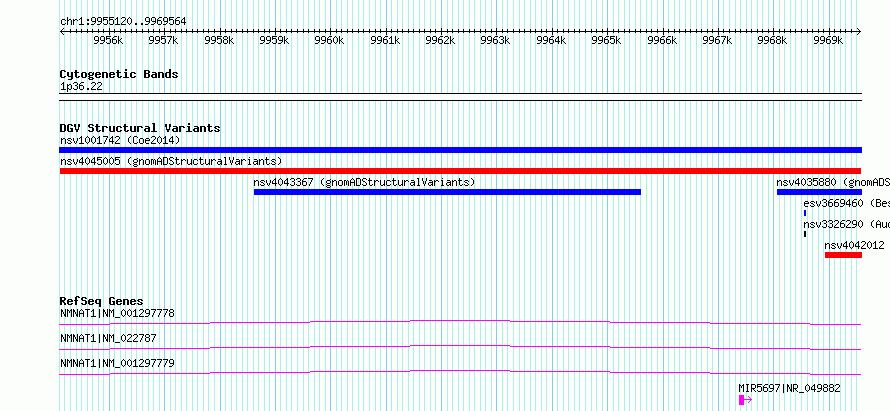Select the 9960k ruler position
Screen dimensions: 890x411
(330, 40)
